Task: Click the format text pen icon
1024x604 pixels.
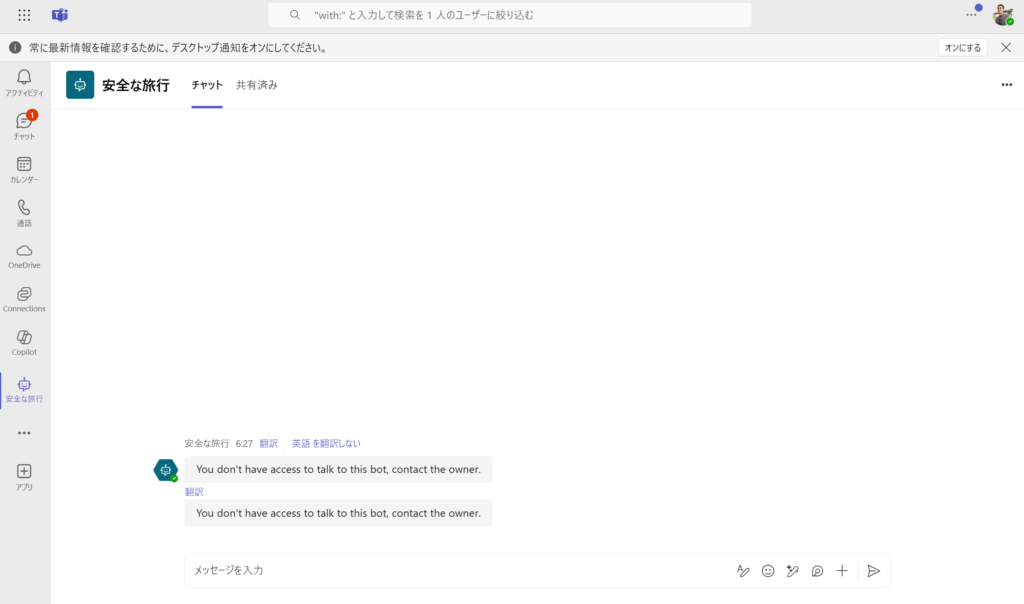Action: pyautogui.click(x=743, y=571)
